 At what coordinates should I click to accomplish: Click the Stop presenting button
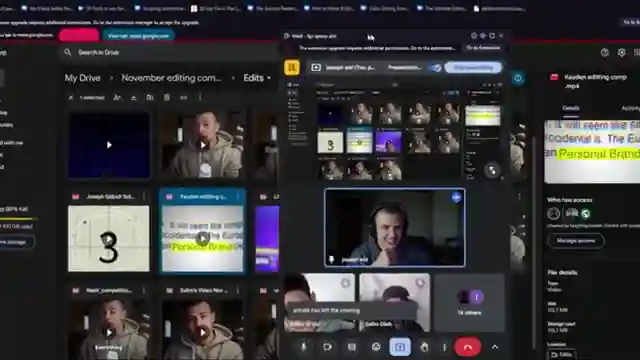click(473, 67)
